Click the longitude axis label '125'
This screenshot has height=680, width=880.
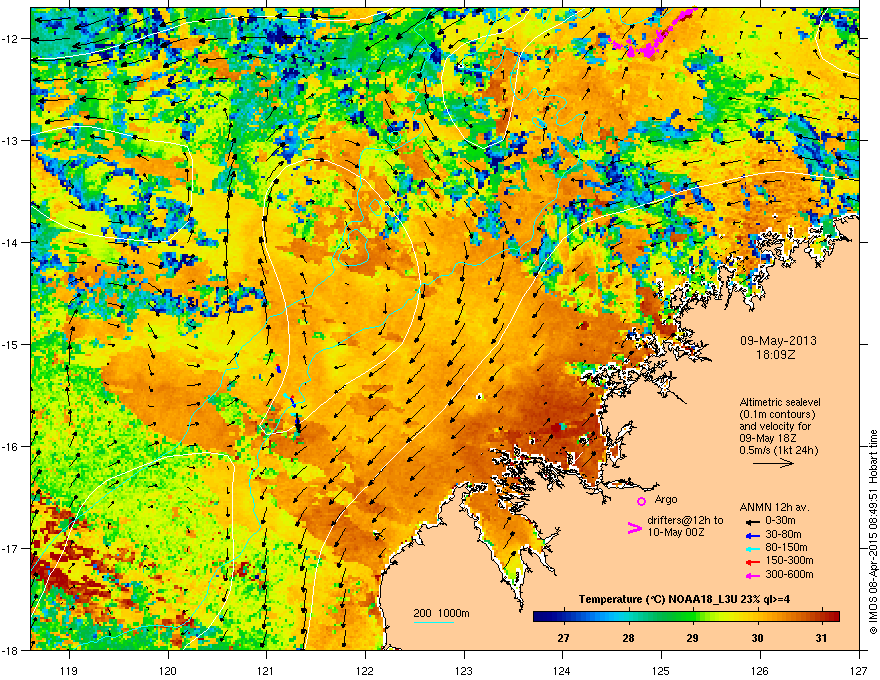tap(661, 670)
